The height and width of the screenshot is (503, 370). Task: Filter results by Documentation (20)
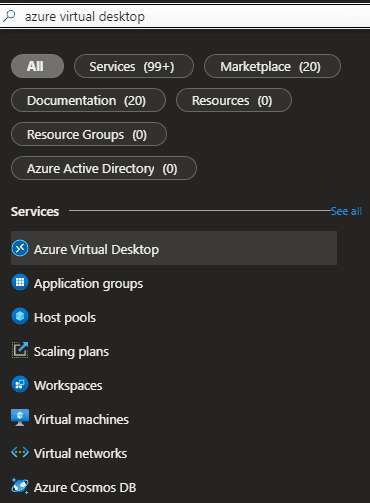point(88,100)
